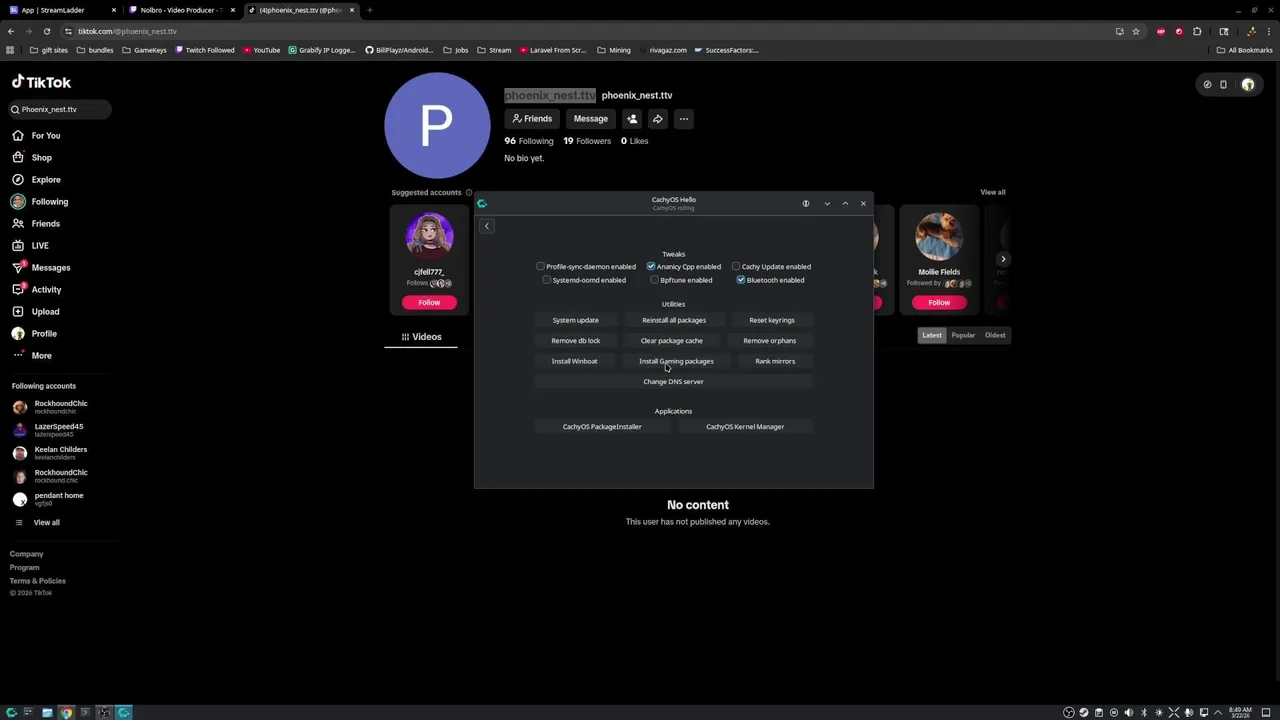Switch to Nolbro - Video Producer tab
The height and width of the screenshot is (720, 1280).
point(182,10)
